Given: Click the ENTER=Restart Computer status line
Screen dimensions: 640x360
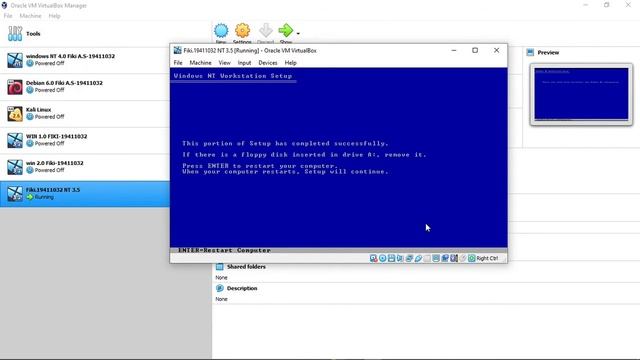Looking at the screenshot, I should (x=224, y=250).
